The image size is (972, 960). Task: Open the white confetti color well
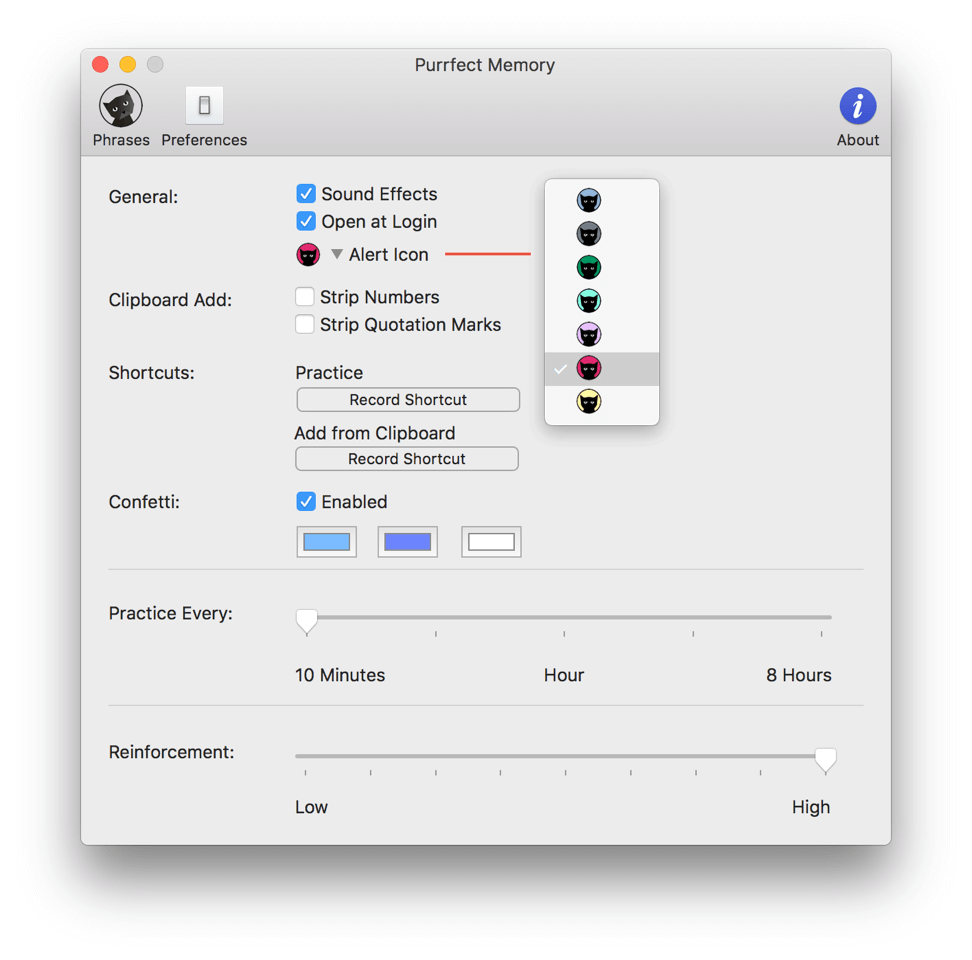(491, 542)
